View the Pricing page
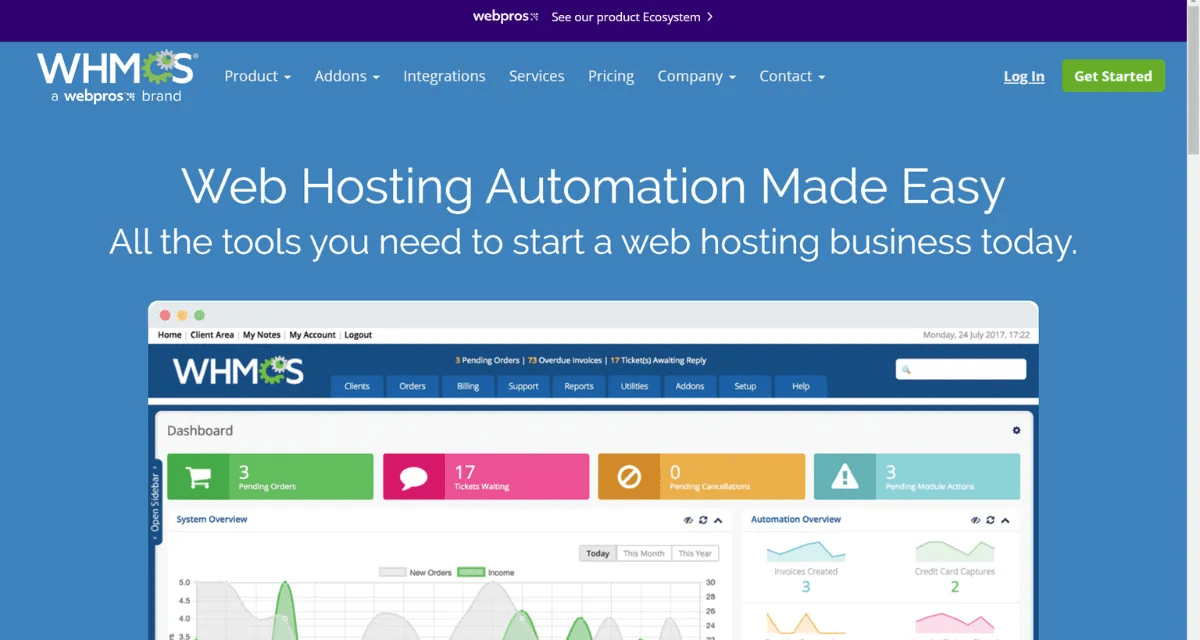This screenshot has width=1200, height=640. 611,76
